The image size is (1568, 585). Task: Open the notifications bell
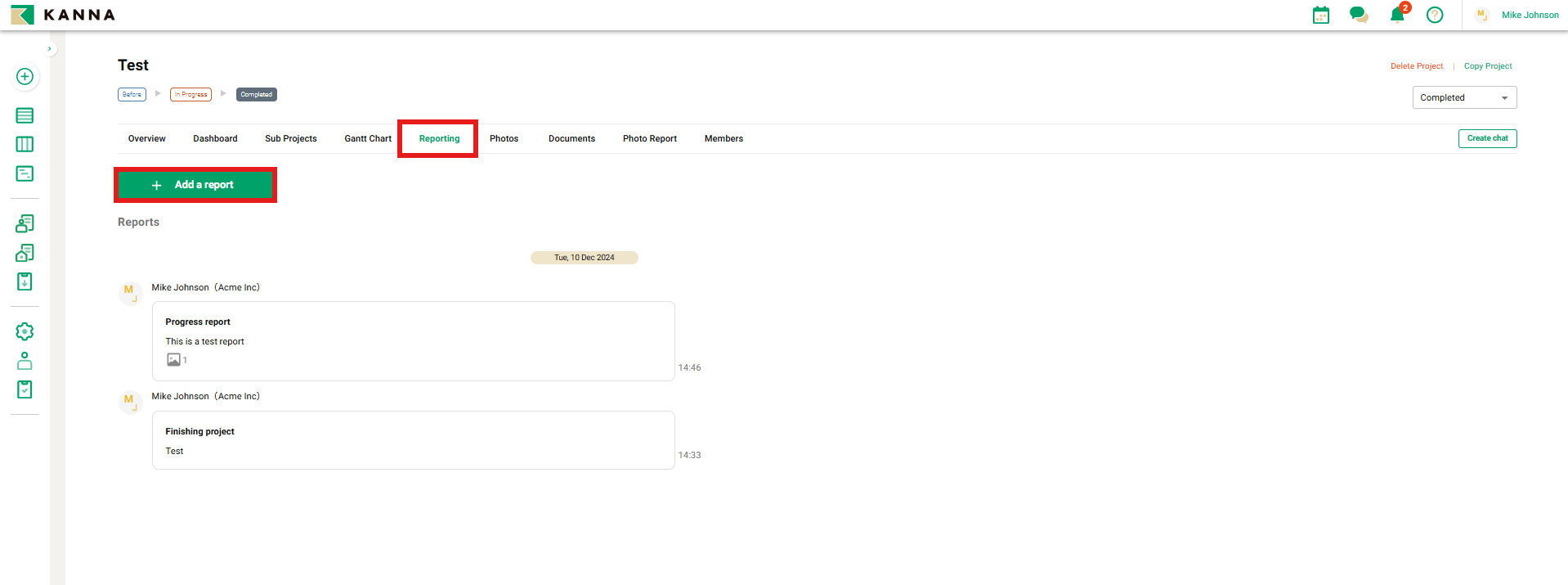coord(1397,15)
